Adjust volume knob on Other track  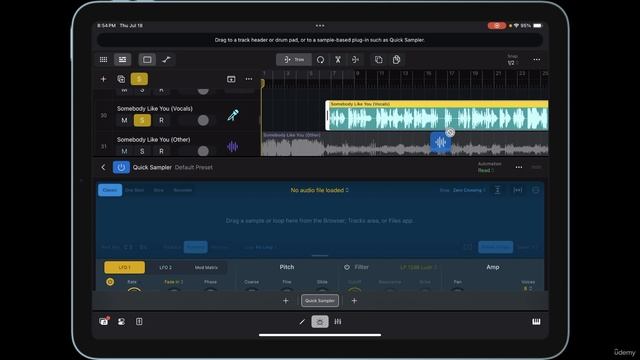point(203,151)
